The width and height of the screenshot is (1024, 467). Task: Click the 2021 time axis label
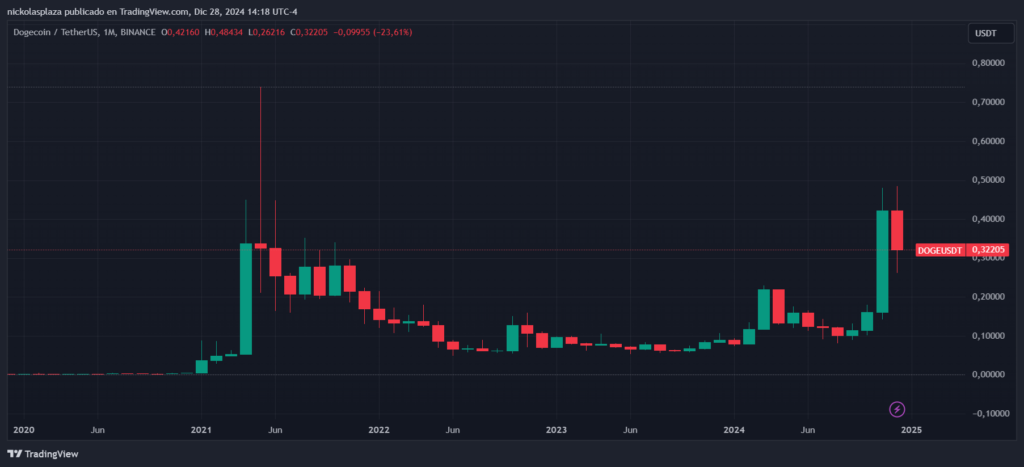(200, 430)
